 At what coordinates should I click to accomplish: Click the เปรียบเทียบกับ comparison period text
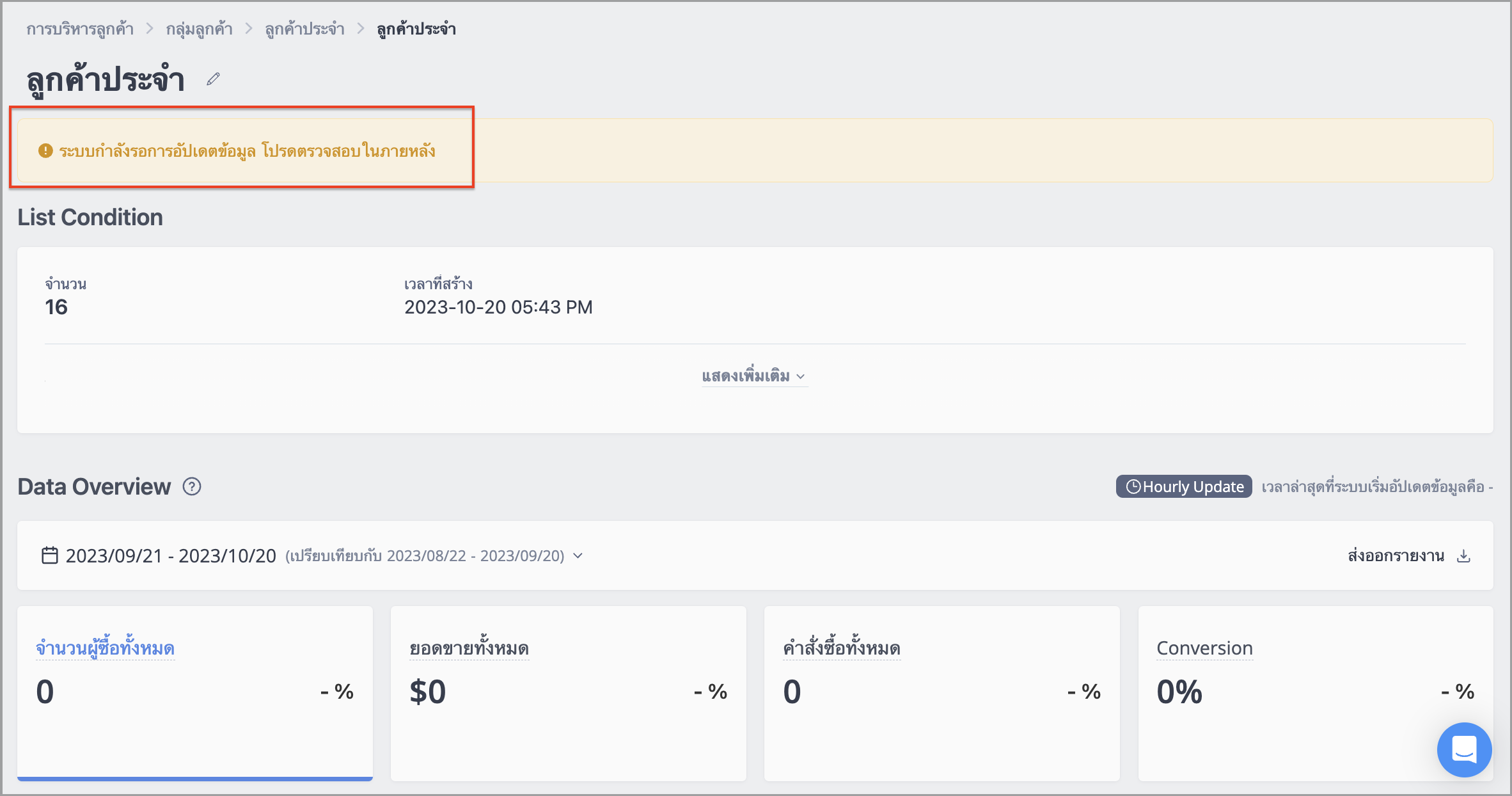(425, 555)
